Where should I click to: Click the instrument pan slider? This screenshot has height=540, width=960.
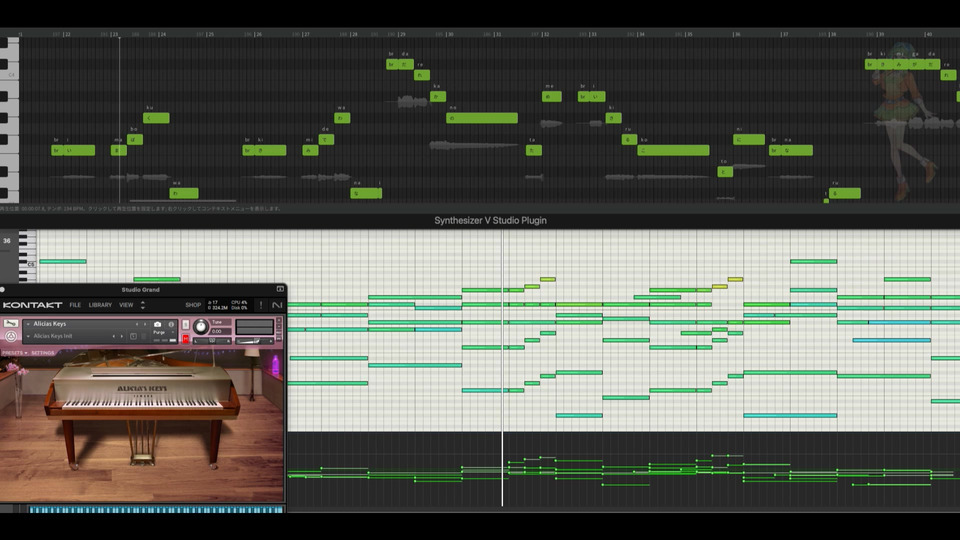tap(212, 340)
